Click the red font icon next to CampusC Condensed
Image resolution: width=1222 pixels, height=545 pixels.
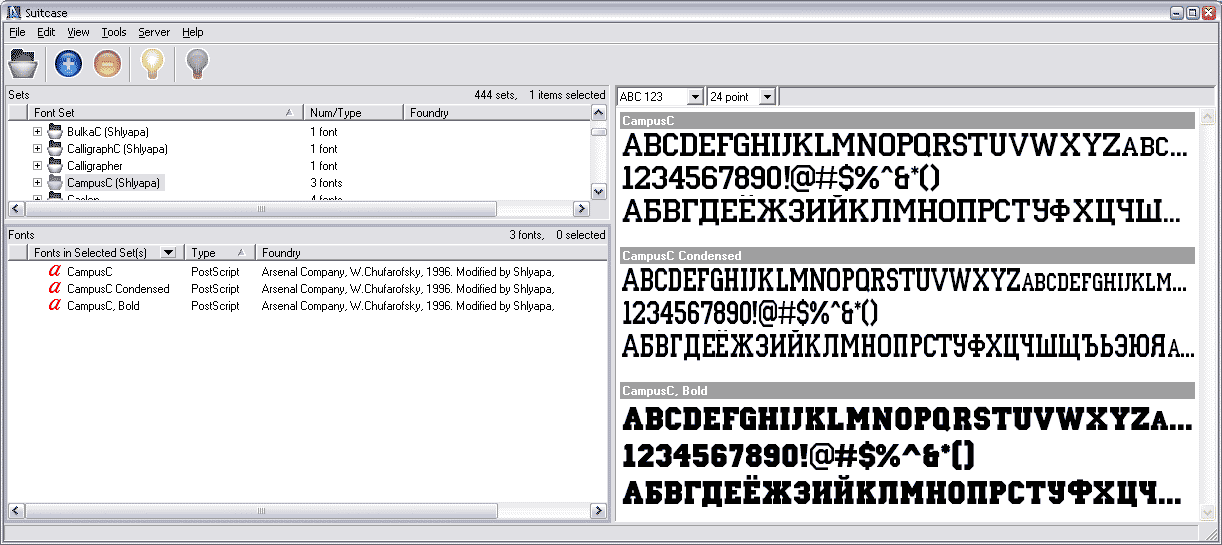pyautogui.click(x=55, y=288)
